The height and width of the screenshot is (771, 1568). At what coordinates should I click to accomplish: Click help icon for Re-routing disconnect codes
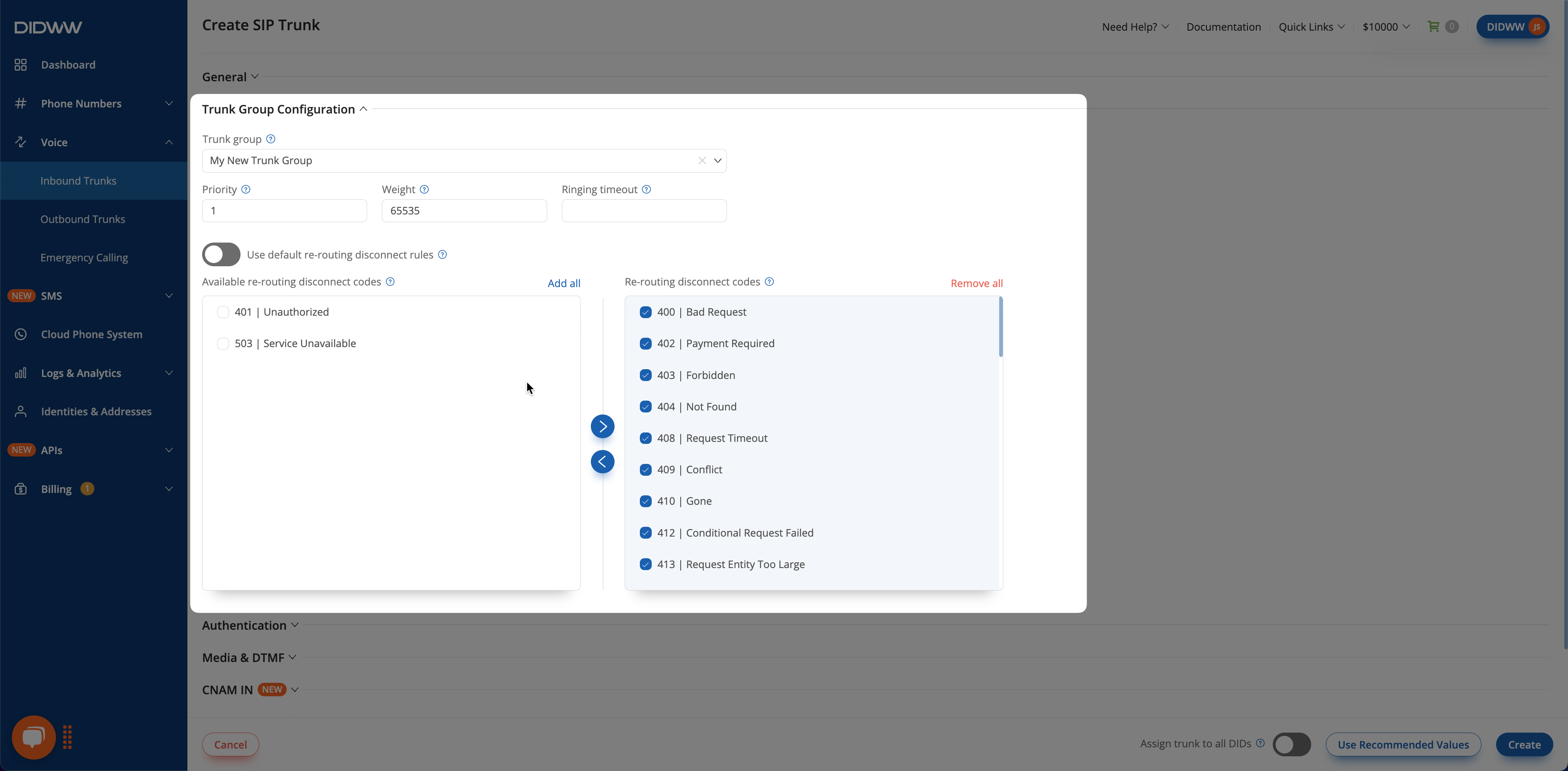click(x=769, y=282)
